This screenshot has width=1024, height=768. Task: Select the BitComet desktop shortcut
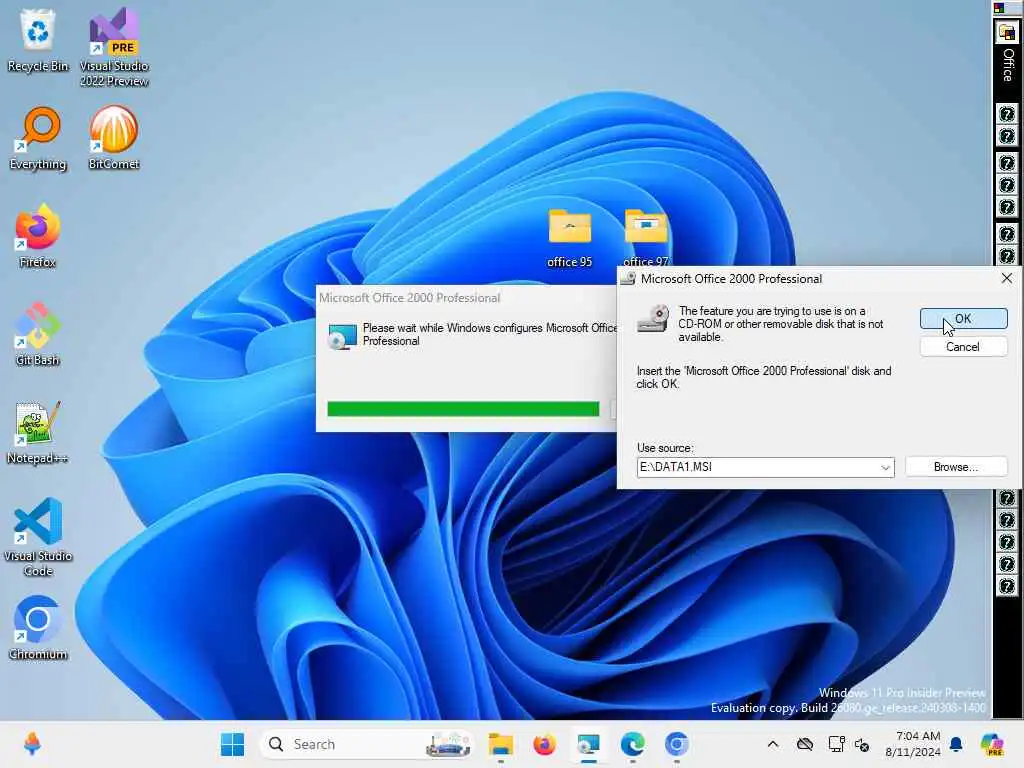(114, 138)
